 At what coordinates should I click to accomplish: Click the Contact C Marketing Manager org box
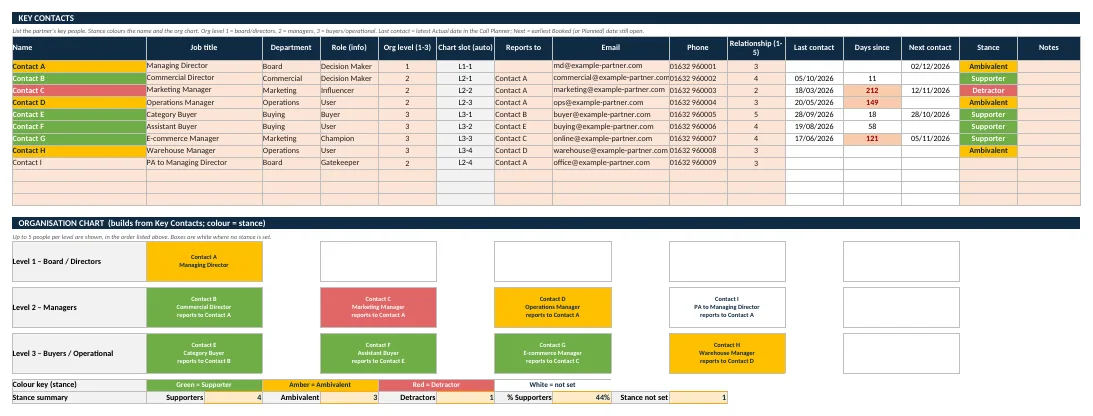point(378,307)
